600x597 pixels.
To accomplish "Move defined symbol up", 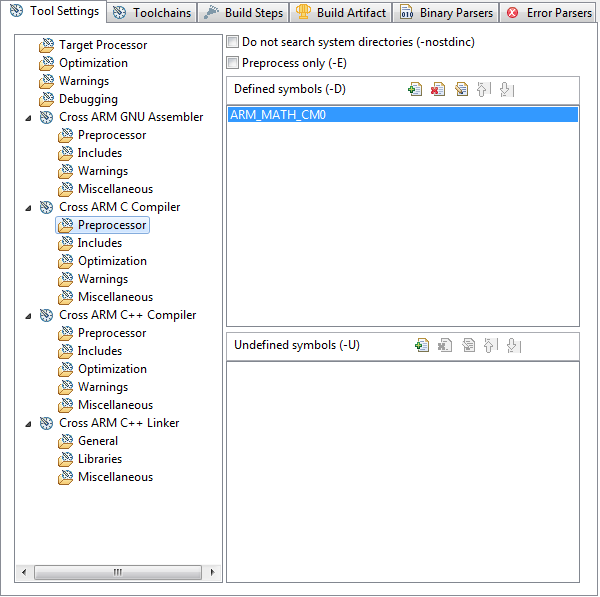I will [x=484, y=90].
